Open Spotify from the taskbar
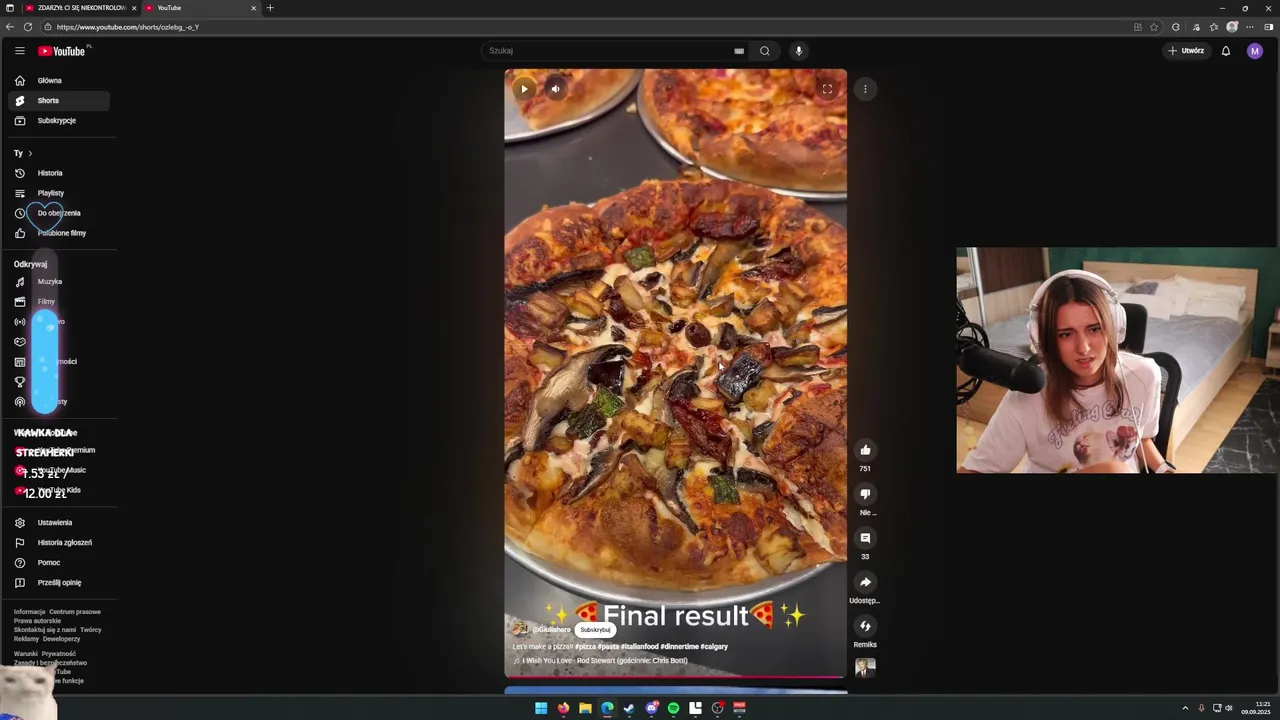This screenshot has height=720, width=1280. pos(673,708)
